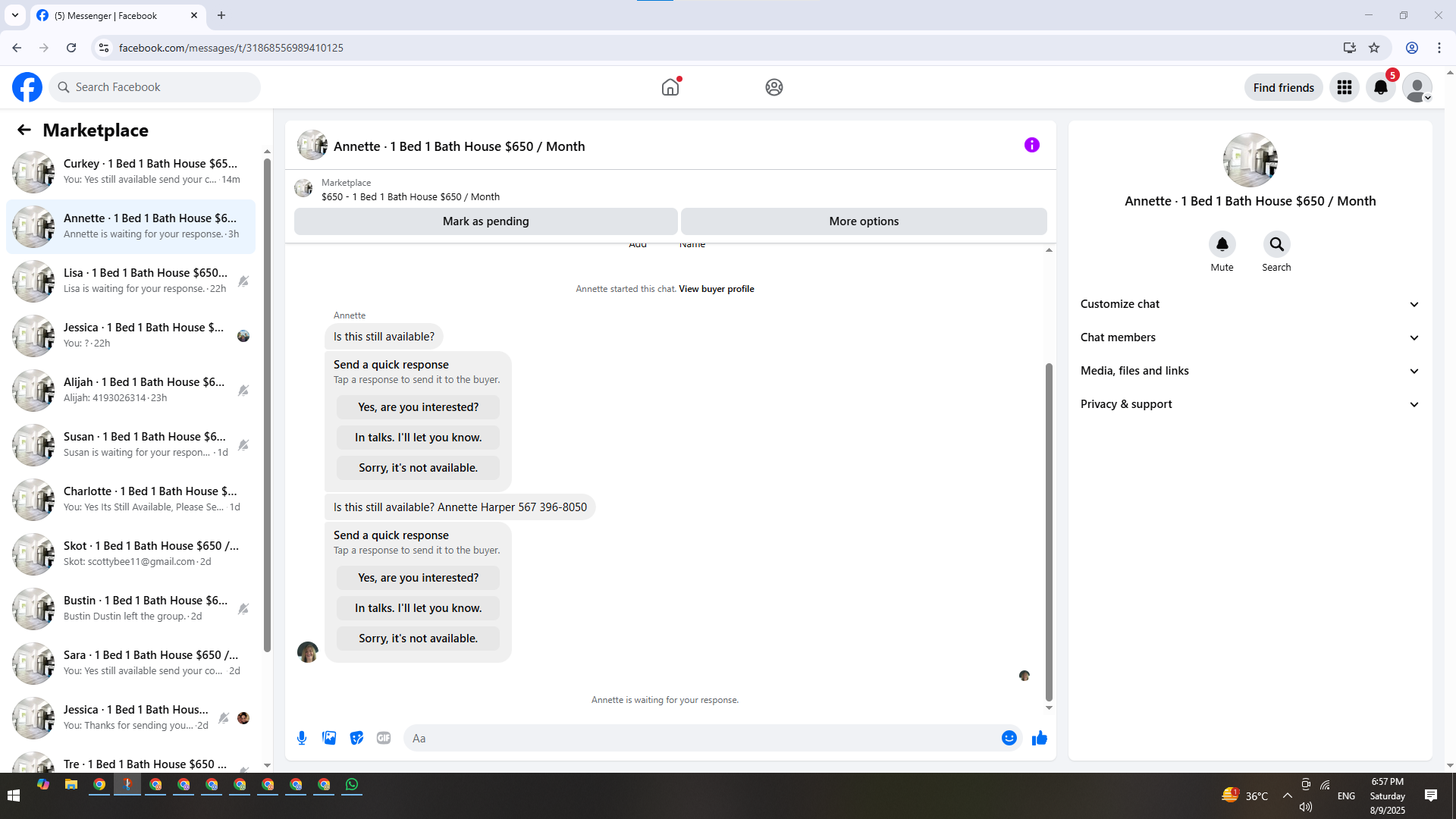This screenshot has width=1456, height=819.
Task: Click the voice clip microphone icon
Action: 302,738
